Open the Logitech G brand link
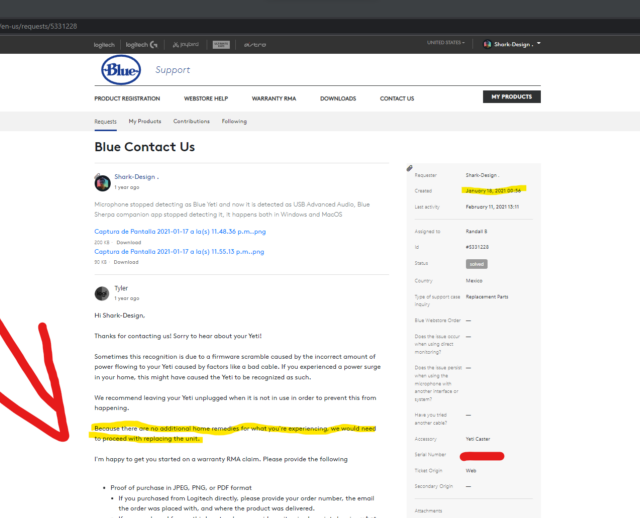640x518 pixels. (x=141, y=44)
